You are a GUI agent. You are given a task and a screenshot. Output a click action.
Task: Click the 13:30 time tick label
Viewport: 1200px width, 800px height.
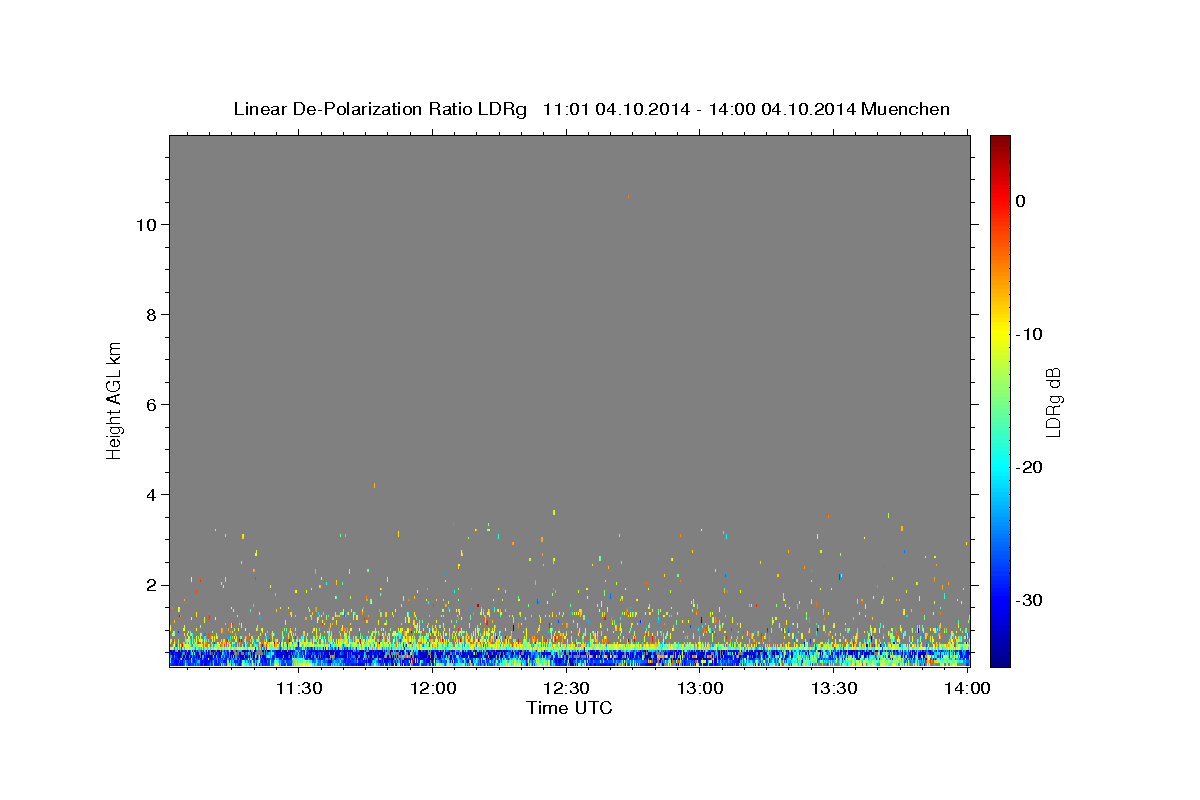(835, 689)
